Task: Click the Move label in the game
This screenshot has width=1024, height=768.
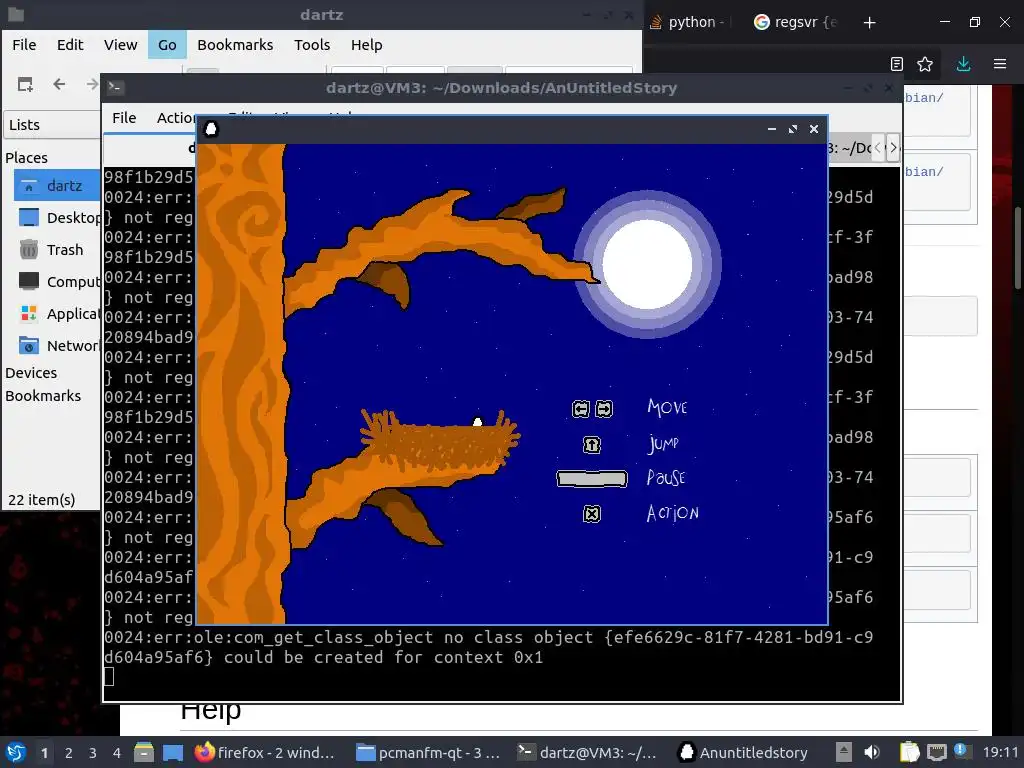Action: coord(667,408)
